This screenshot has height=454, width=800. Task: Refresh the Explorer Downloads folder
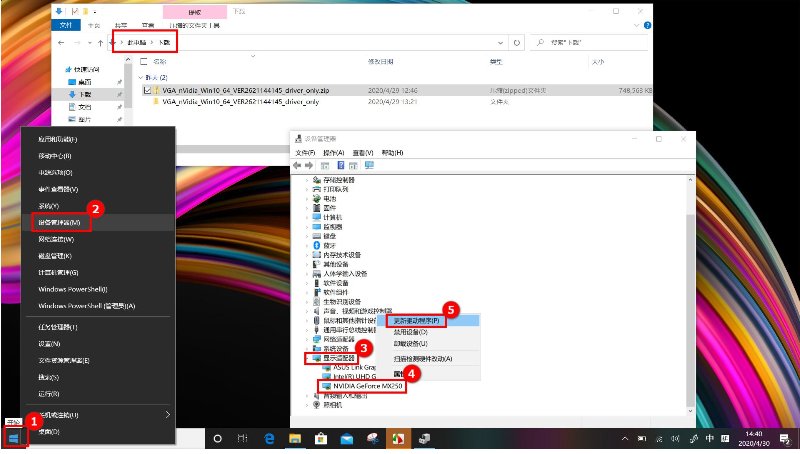(x=517, y=43)
